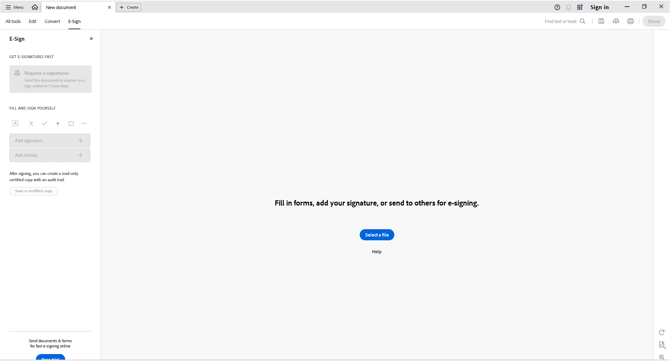Click the search magnifier icon
The image size is (670, 361).
[x=582, y=21]
